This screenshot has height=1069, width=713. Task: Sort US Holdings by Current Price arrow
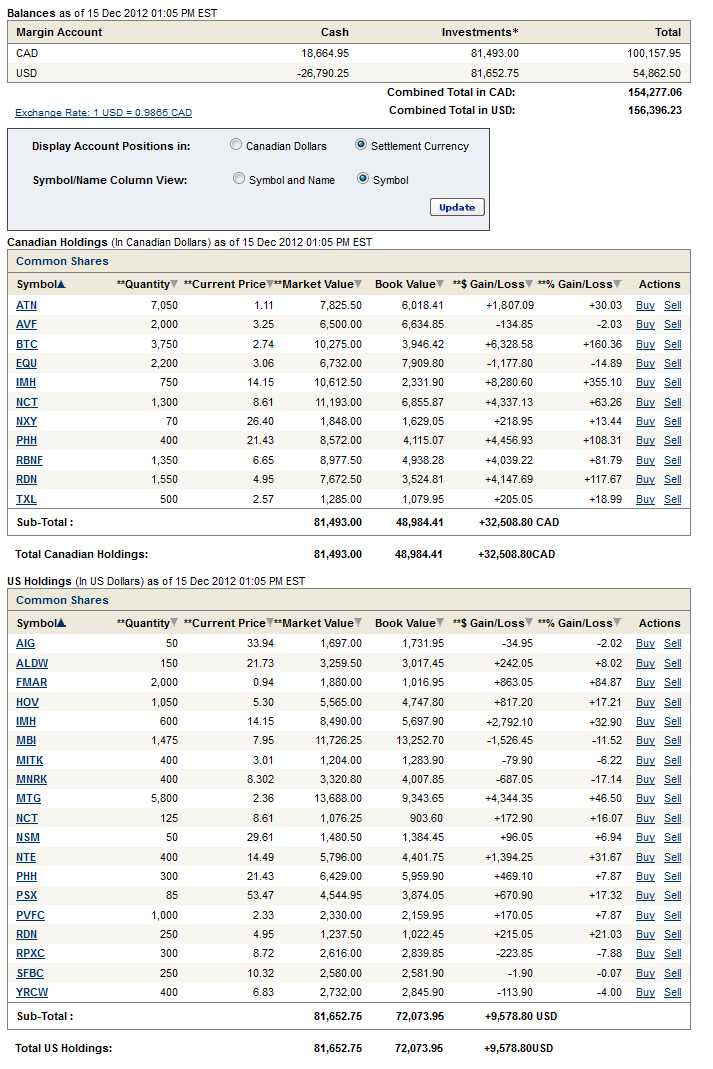pyautogui.click(x=270, y=624)
